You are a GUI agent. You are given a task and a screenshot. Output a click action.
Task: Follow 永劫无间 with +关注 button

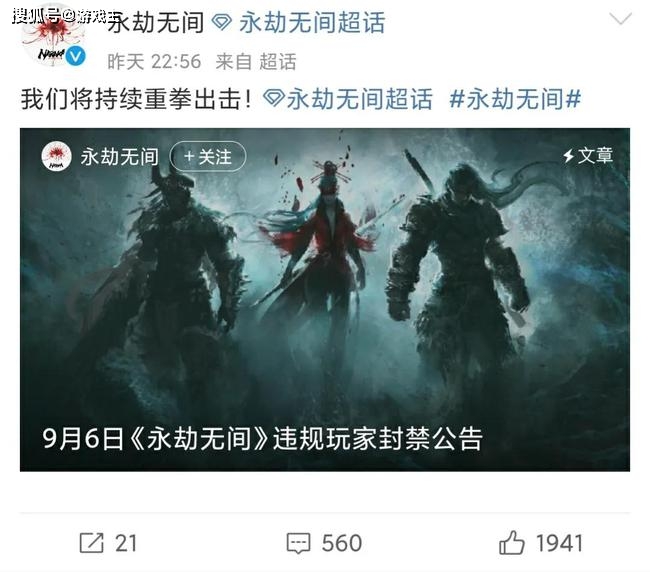pyautogui.click(x=208, y=156)
